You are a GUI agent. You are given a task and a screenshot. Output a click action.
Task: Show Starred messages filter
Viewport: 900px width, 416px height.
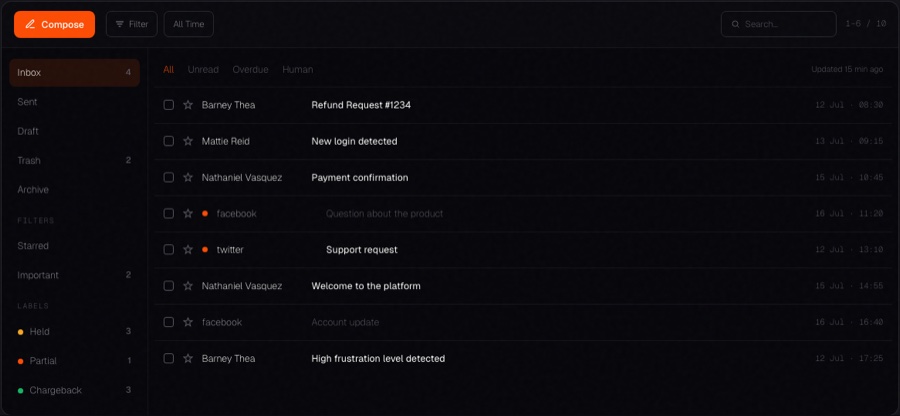pos(75,246)
